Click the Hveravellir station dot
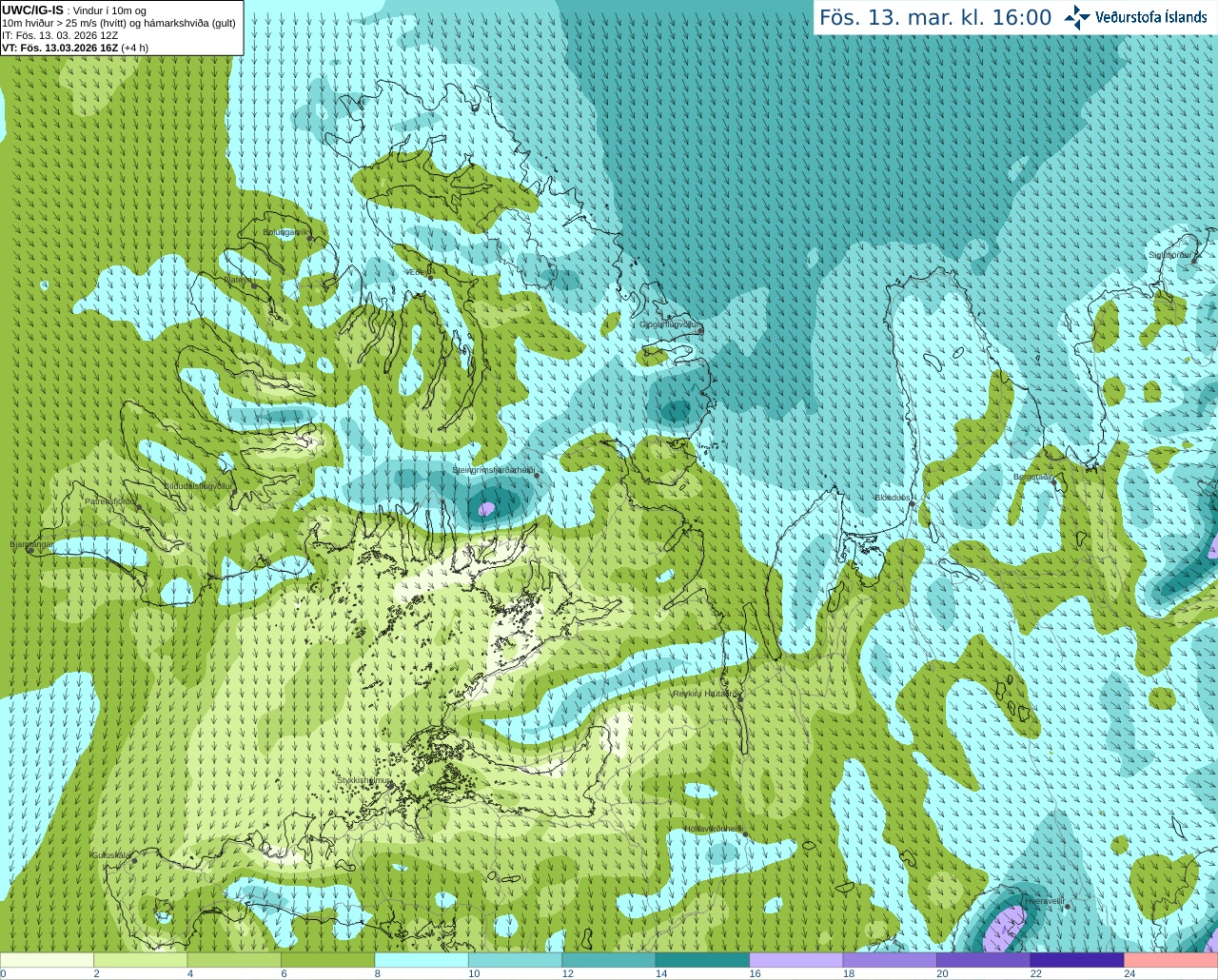Viewport: 1218px width, 980px height. (x=1067, y=907)
